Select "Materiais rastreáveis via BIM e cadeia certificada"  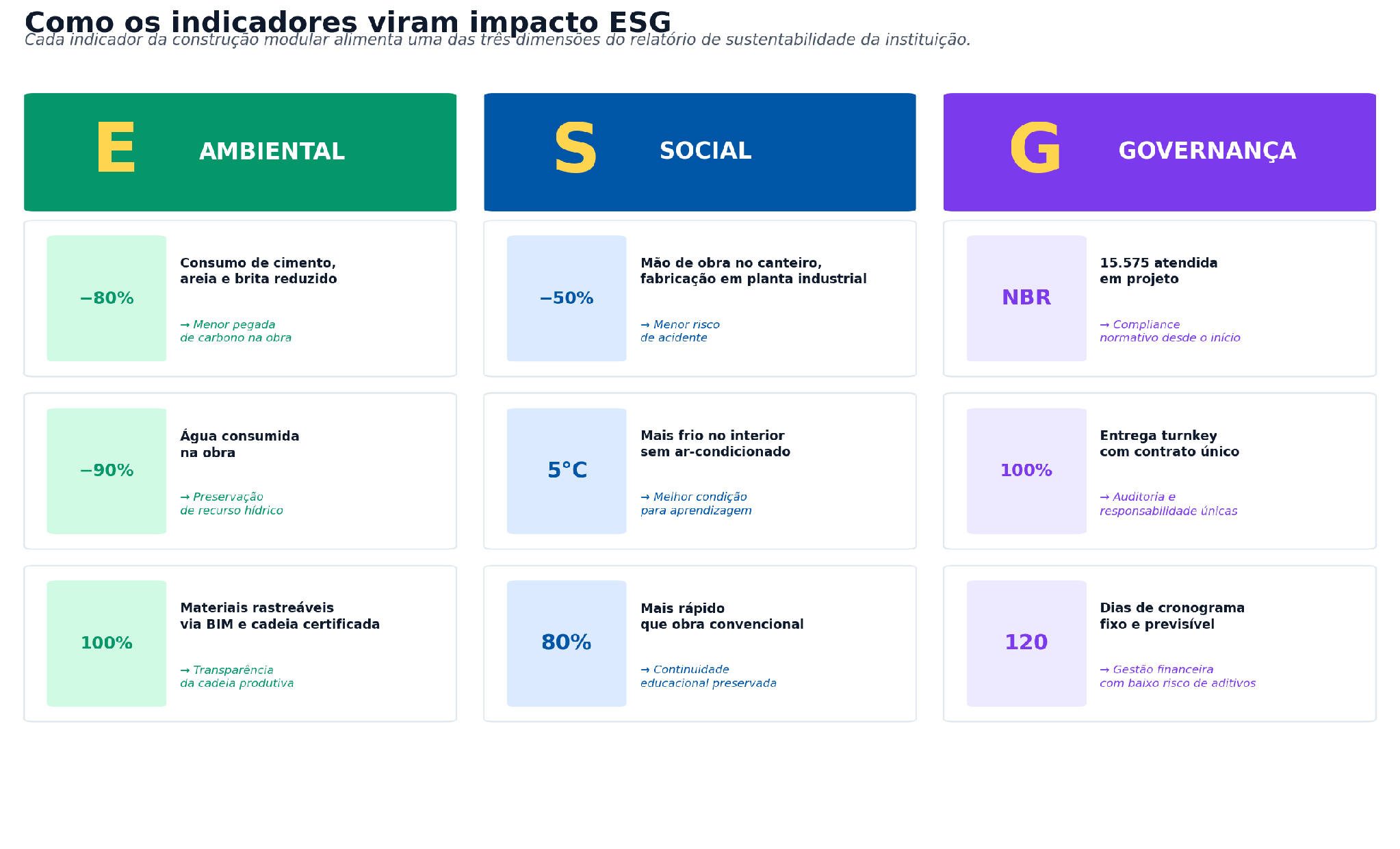point(280,616)
